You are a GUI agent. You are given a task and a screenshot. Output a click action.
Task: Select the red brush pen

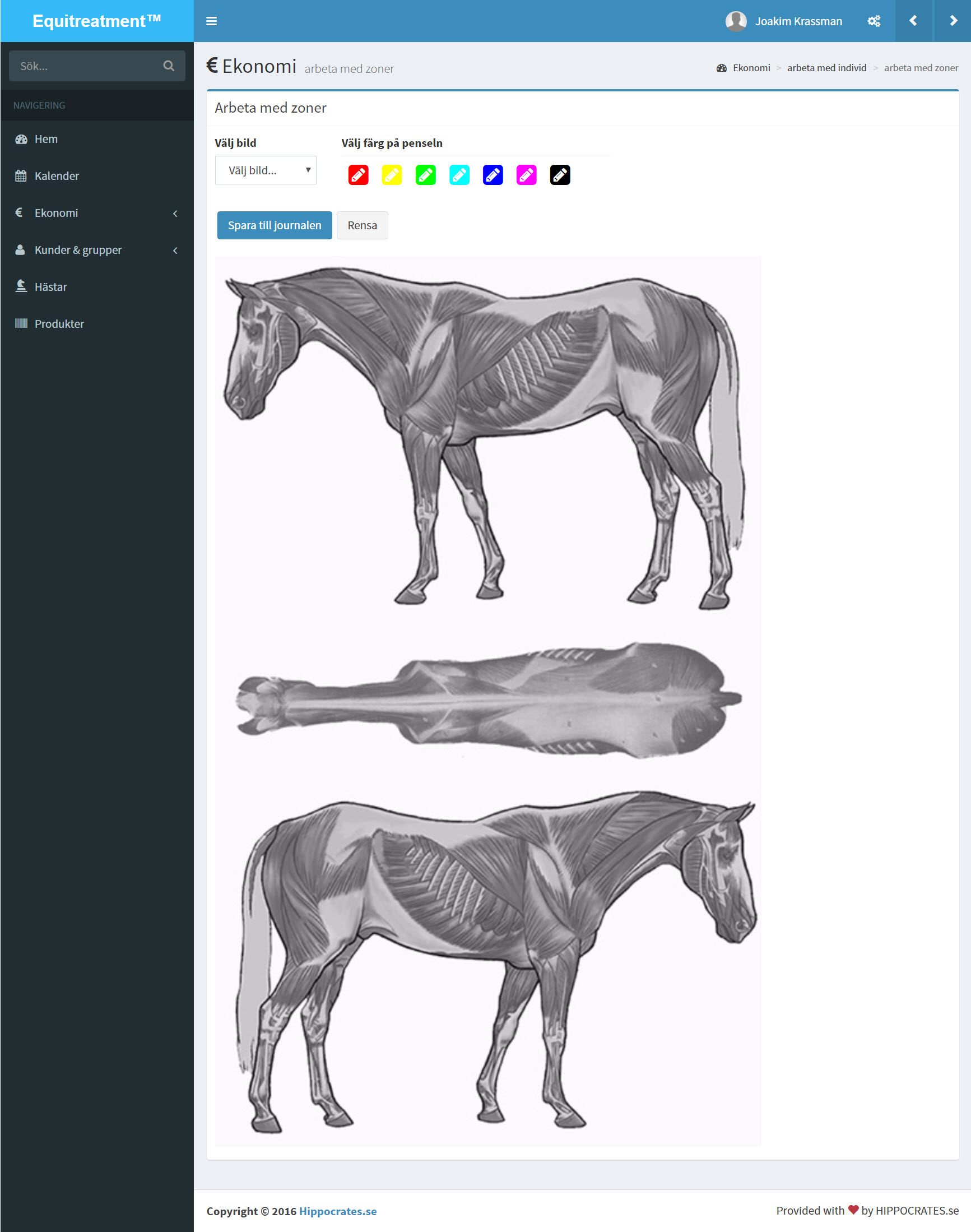(x=357, y=175)
